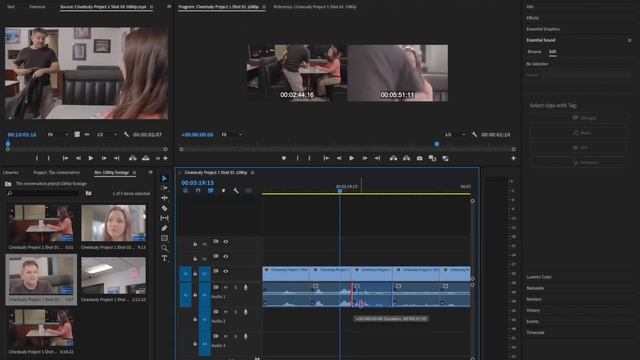640x360 pixels.
Task: Expand the Essential Graphics panel
Action: 543,29
